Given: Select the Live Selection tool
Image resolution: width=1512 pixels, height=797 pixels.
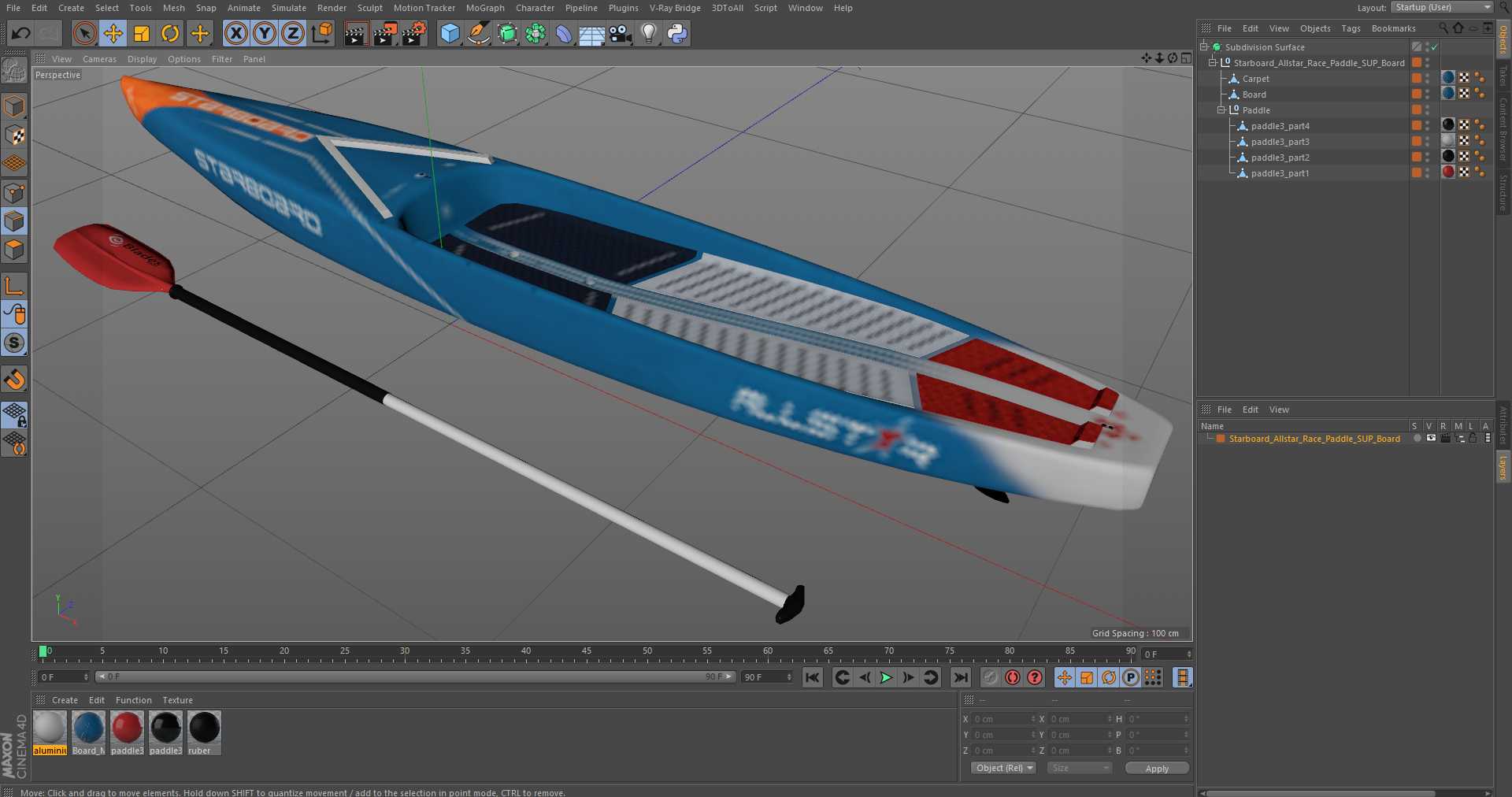Looking at the screenshot, I should tap(84, 33).
